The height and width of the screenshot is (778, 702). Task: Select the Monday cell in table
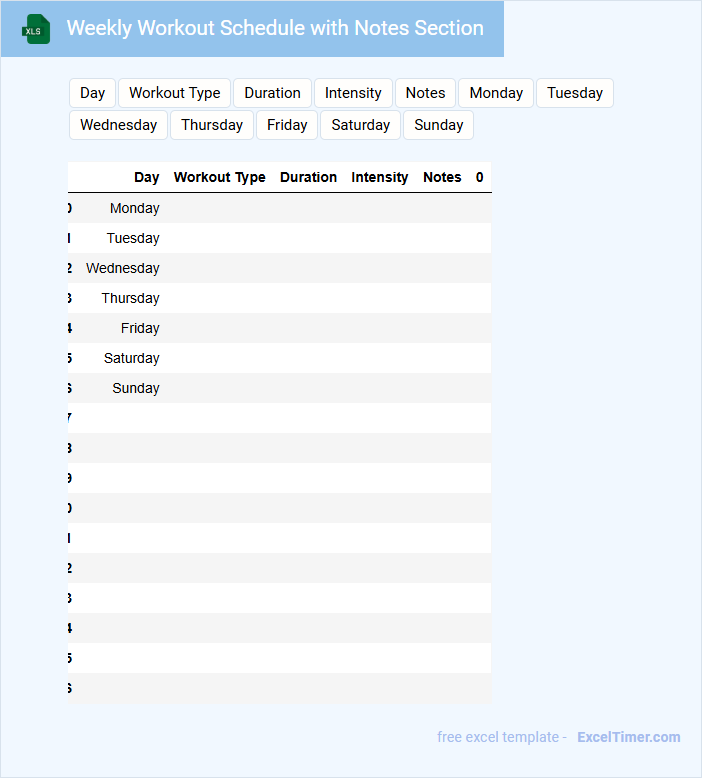[135, 208]
